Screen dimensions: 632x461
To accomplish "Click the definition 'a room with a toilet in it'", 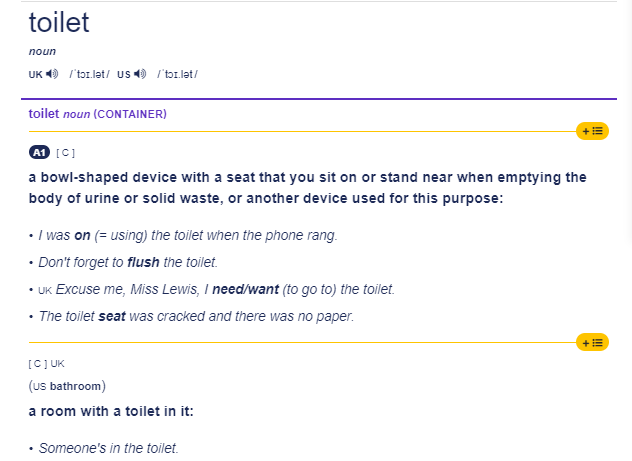I will 111,411.
